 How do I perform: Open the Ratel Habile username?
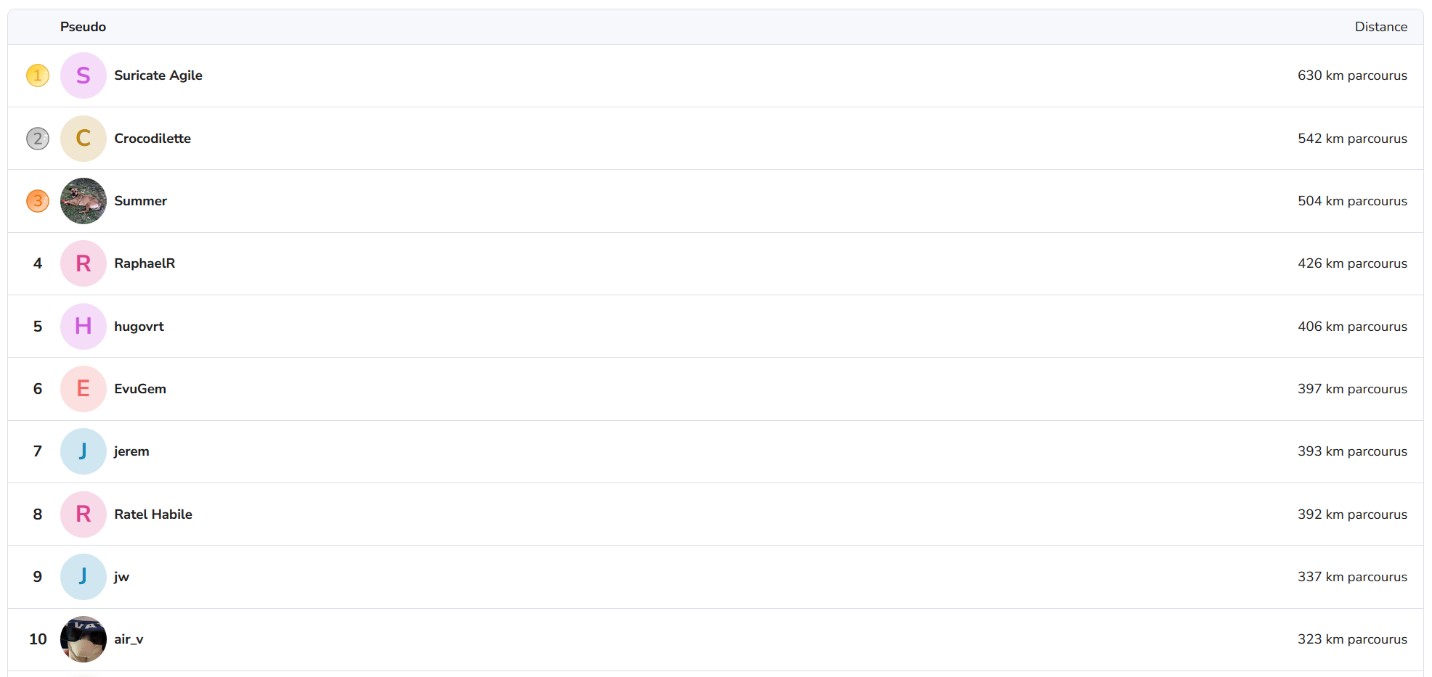click(153, 514)
